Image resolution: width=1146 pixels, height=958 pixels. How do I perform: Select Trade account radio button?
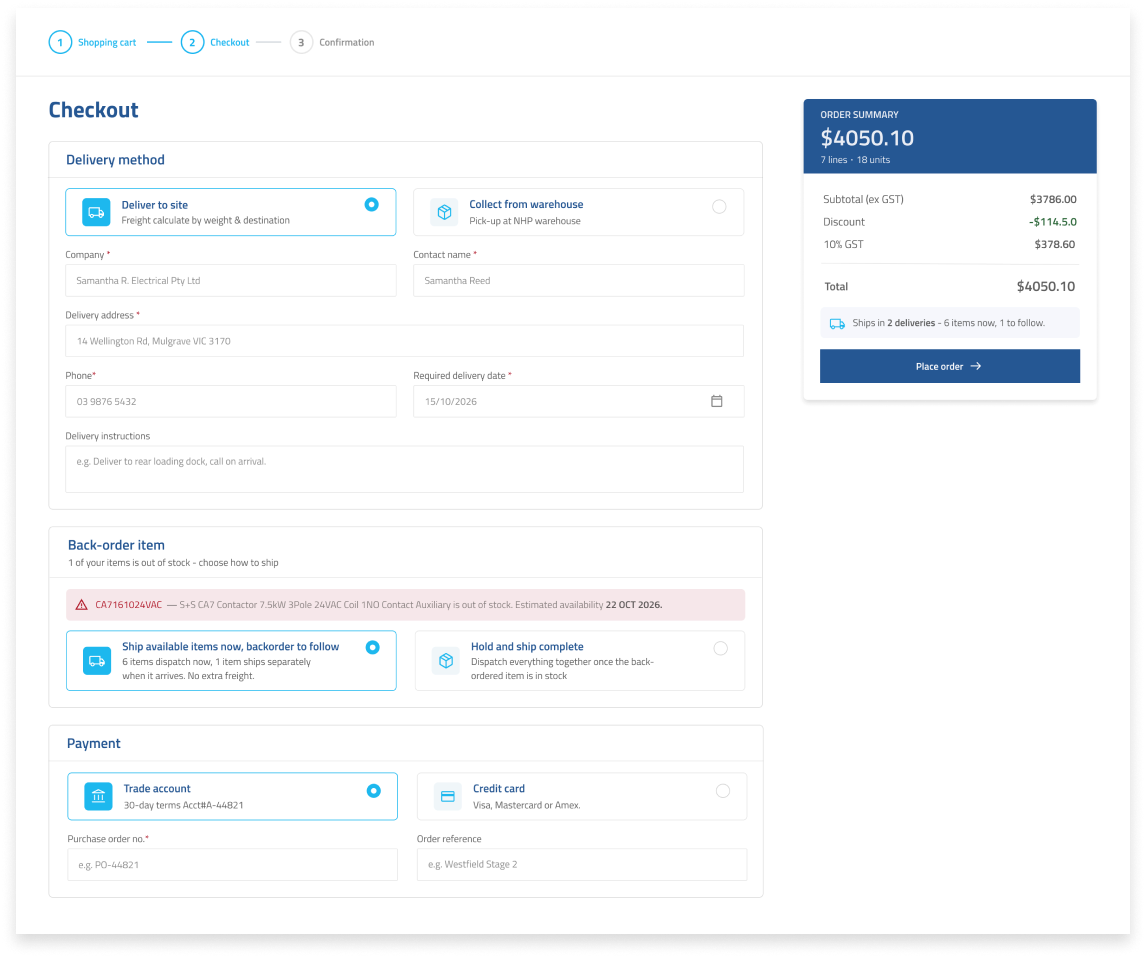[373, 791]
